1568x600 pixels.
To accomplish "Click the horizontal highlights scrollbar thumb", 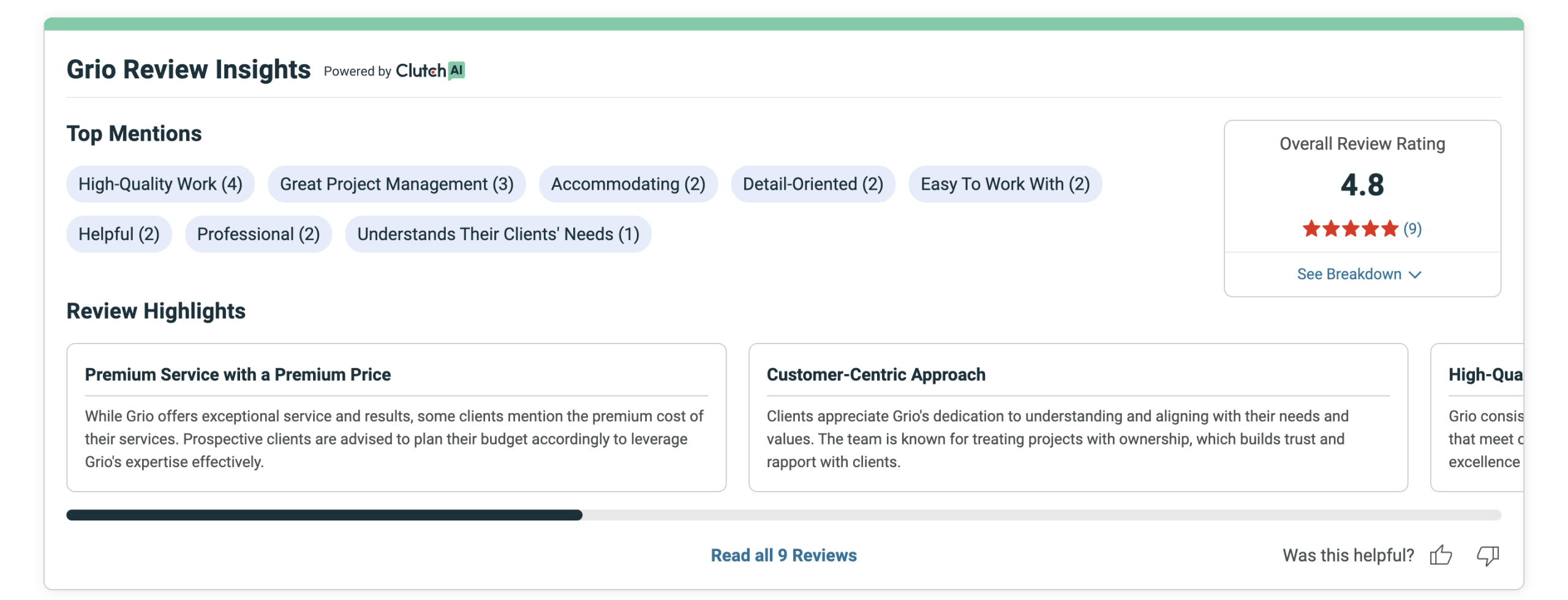I will click(324, 515).
